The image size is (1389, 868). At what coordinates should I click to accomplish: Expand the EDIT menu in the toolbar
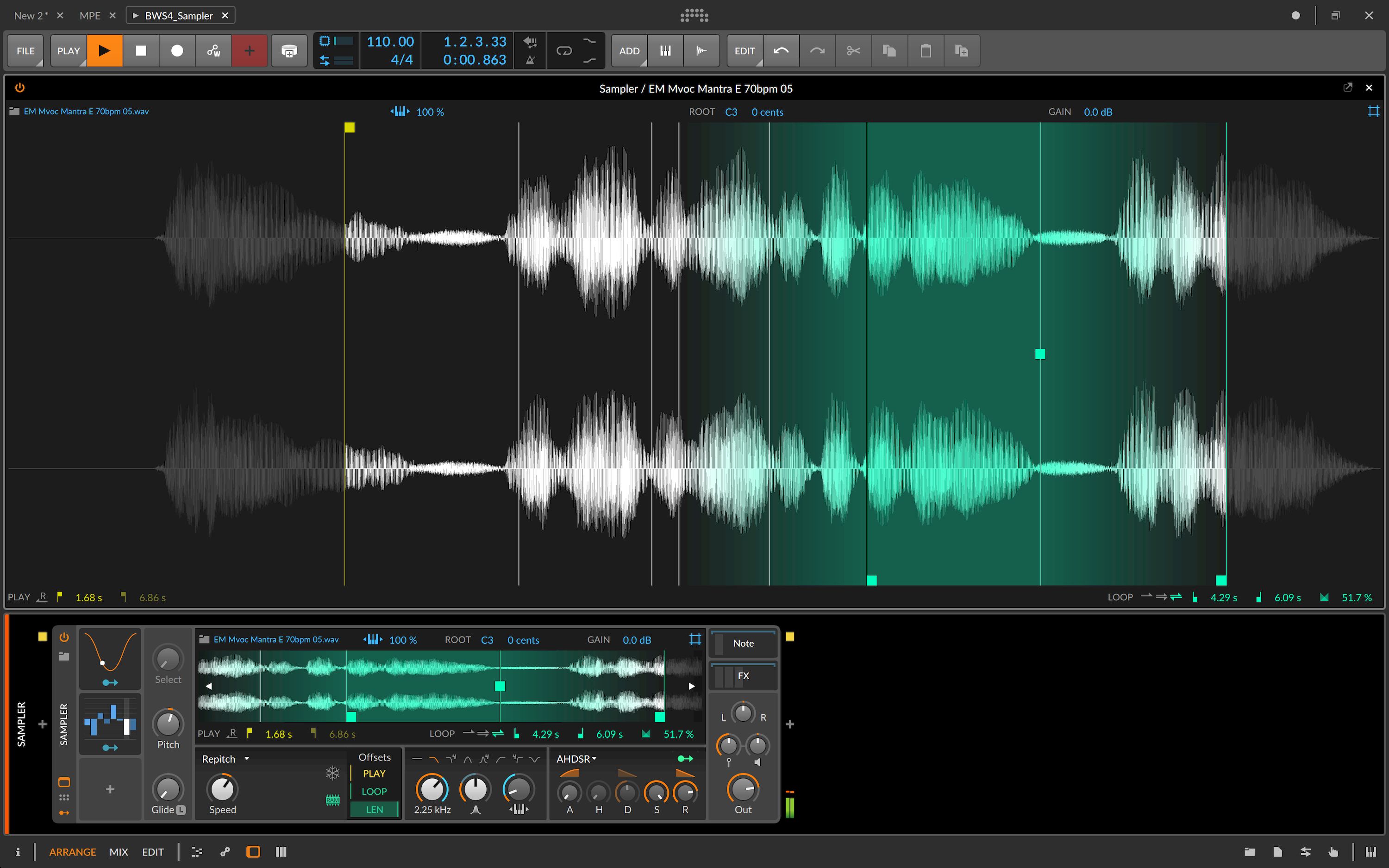745,50
